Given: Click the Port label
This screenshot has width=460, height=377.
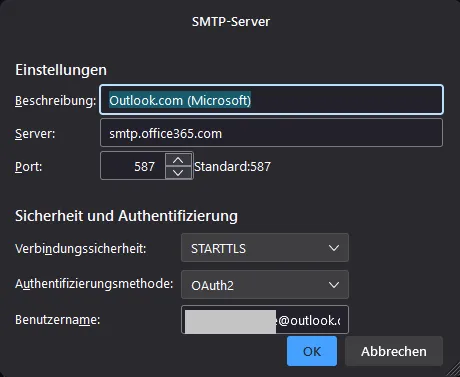Looking at the screenshot, I should pos(29,166).
